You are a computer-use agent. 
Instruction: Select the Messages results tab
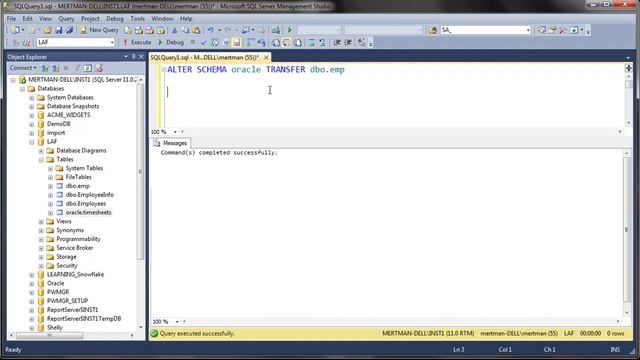click(171, 143)
